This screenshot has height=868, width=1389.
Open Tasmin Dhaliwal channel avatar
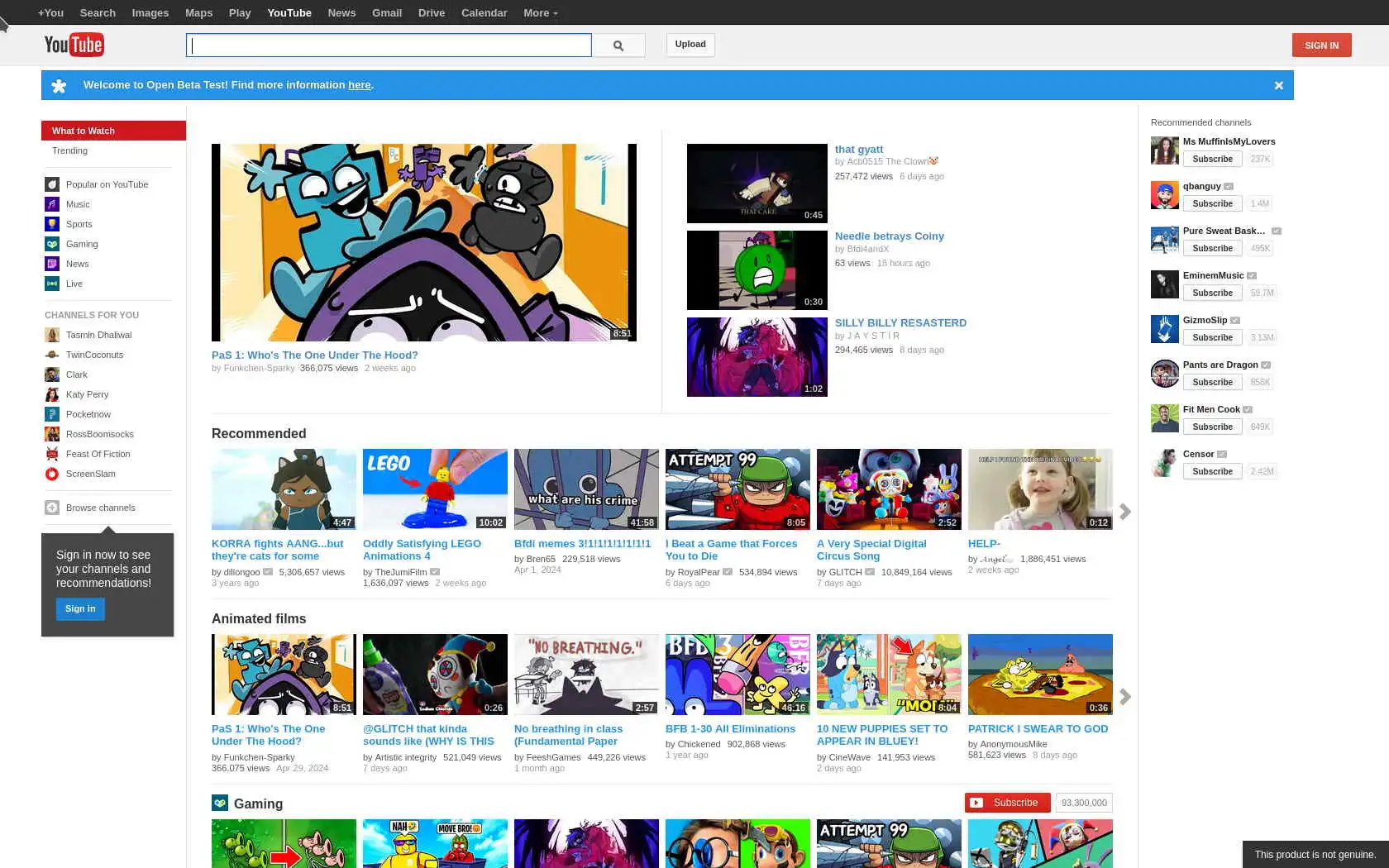(52, 335)
